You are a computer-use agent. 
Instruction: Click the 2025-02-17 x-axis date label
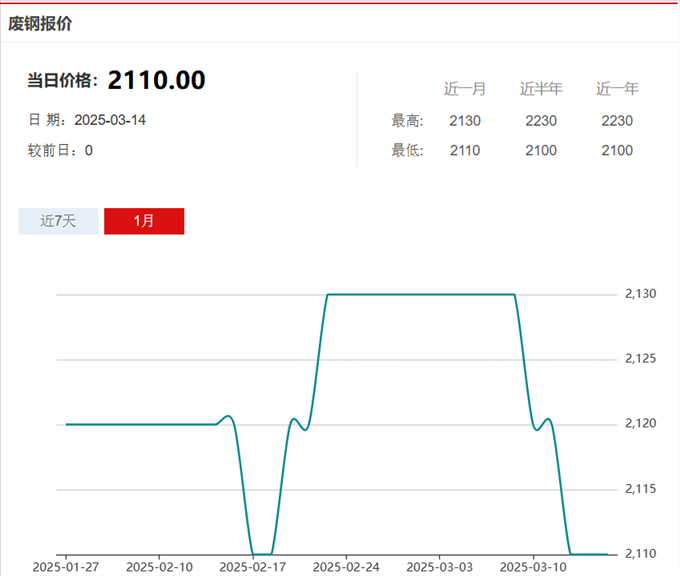click(253, 567)
